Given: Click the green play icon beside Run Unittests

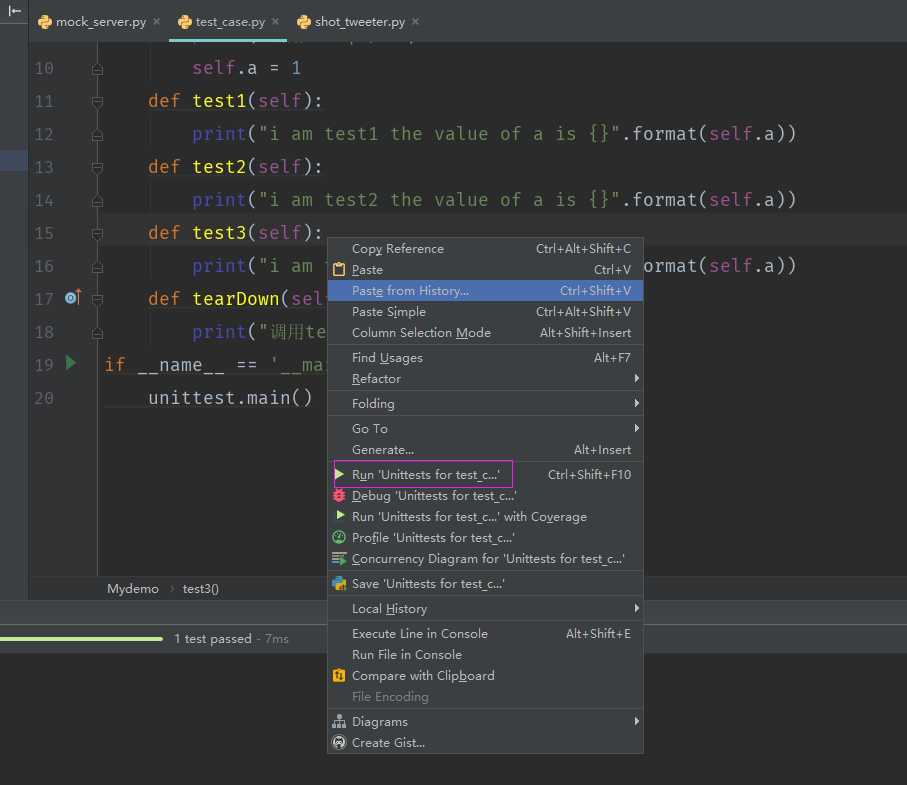Looking at the screenshot, I should click(x=340, y=474).
